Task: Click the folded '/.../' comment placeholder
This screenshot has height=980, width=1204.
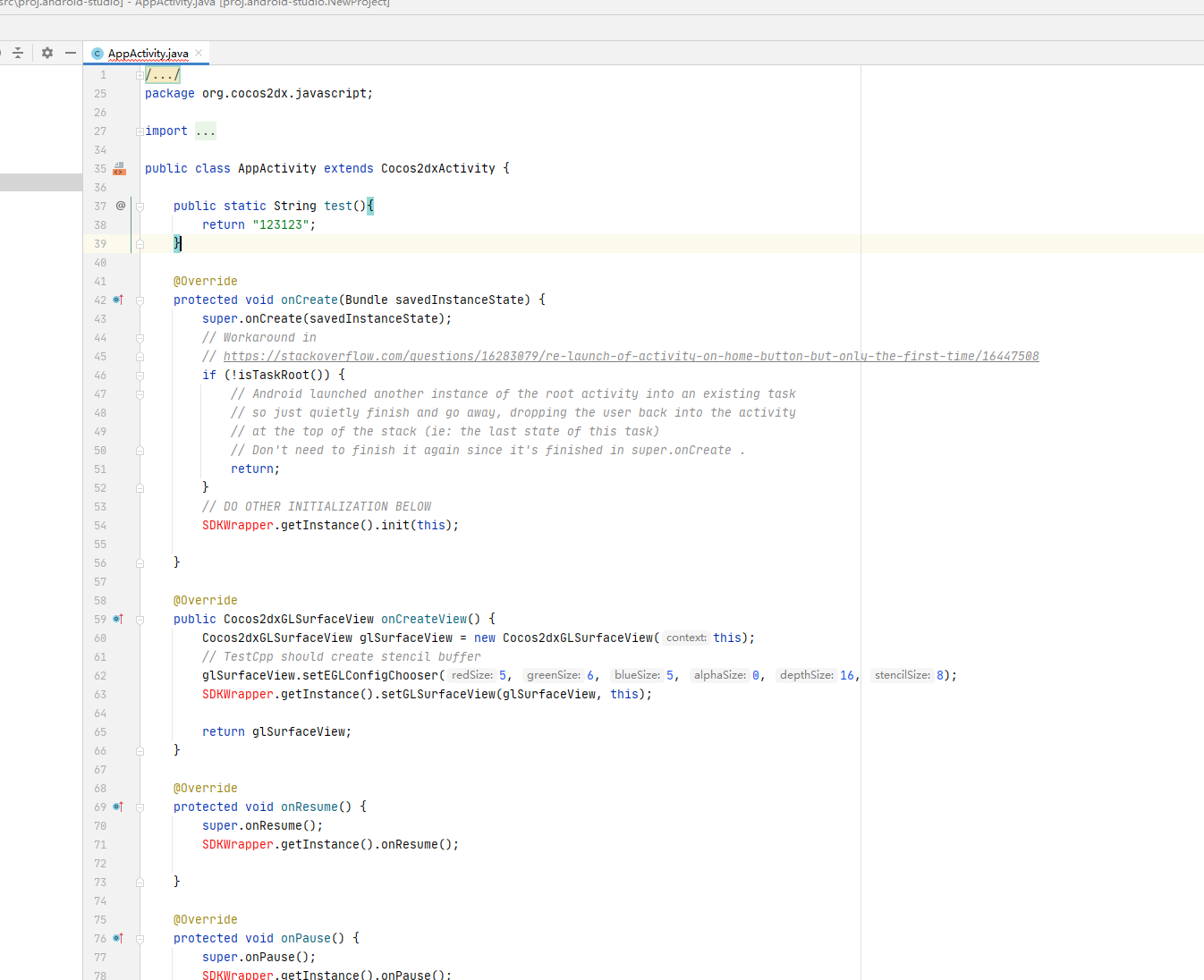Action: tap(163, 75)
